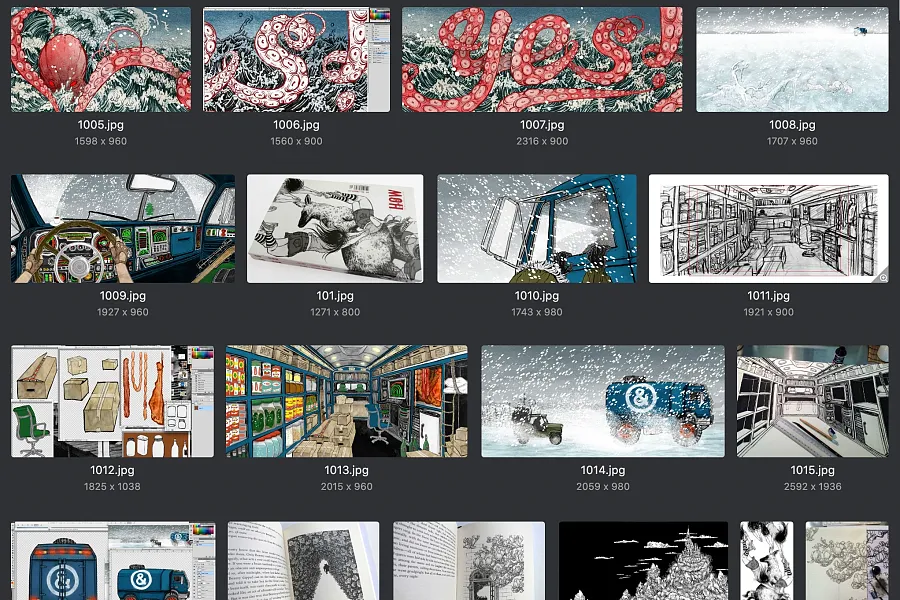This screenshot has height=600, width=900.
Task: Click the open book doorway illustration thumbnail
Action: [469, 560]
